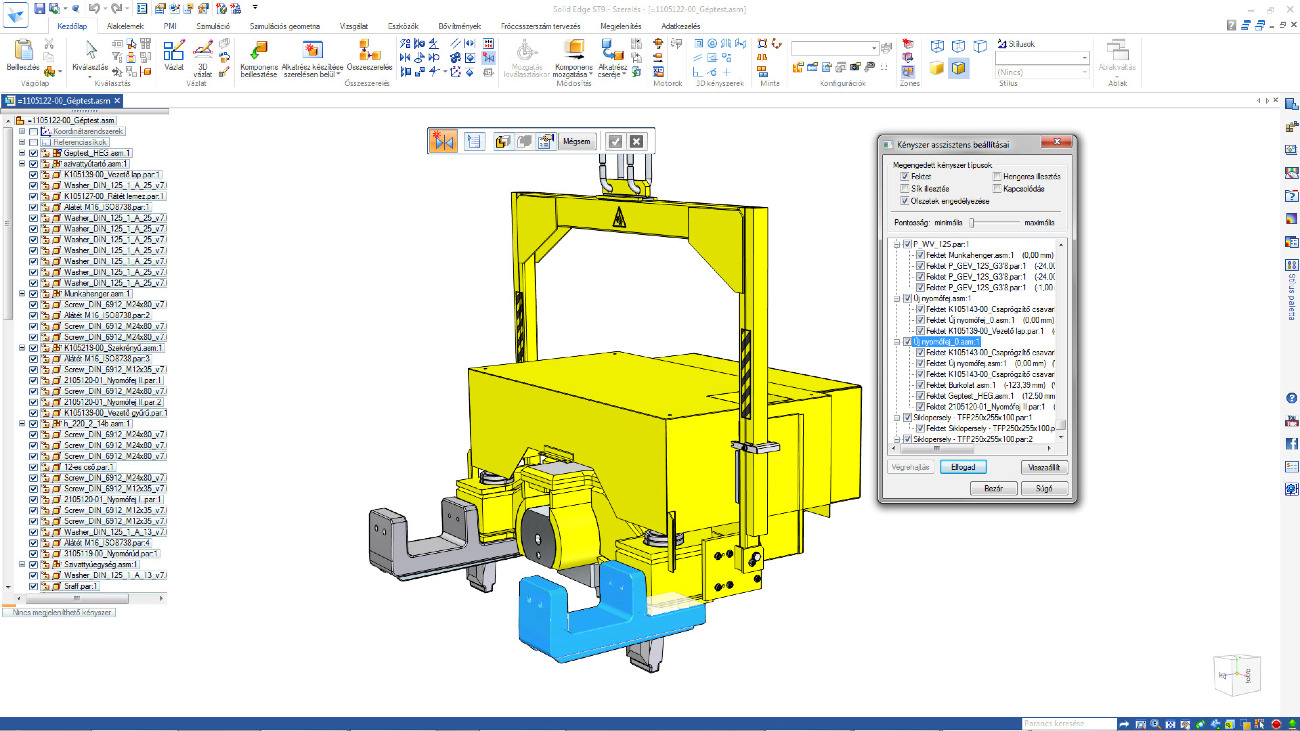Click the green checkmark accept icon
The image size is (1300, 731).
(x=616, y=141)
